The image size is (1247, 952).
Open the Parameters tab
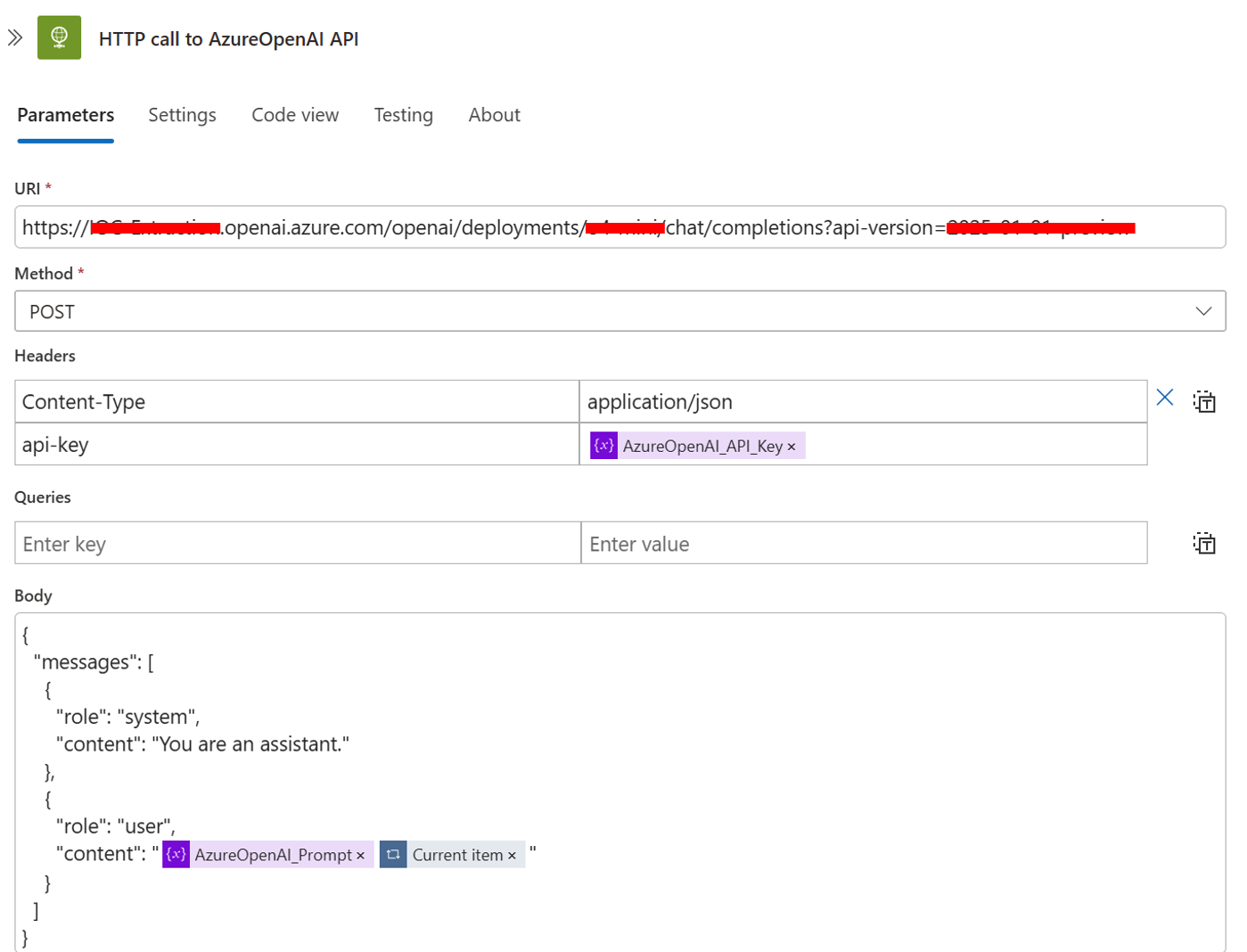[66, 115]
